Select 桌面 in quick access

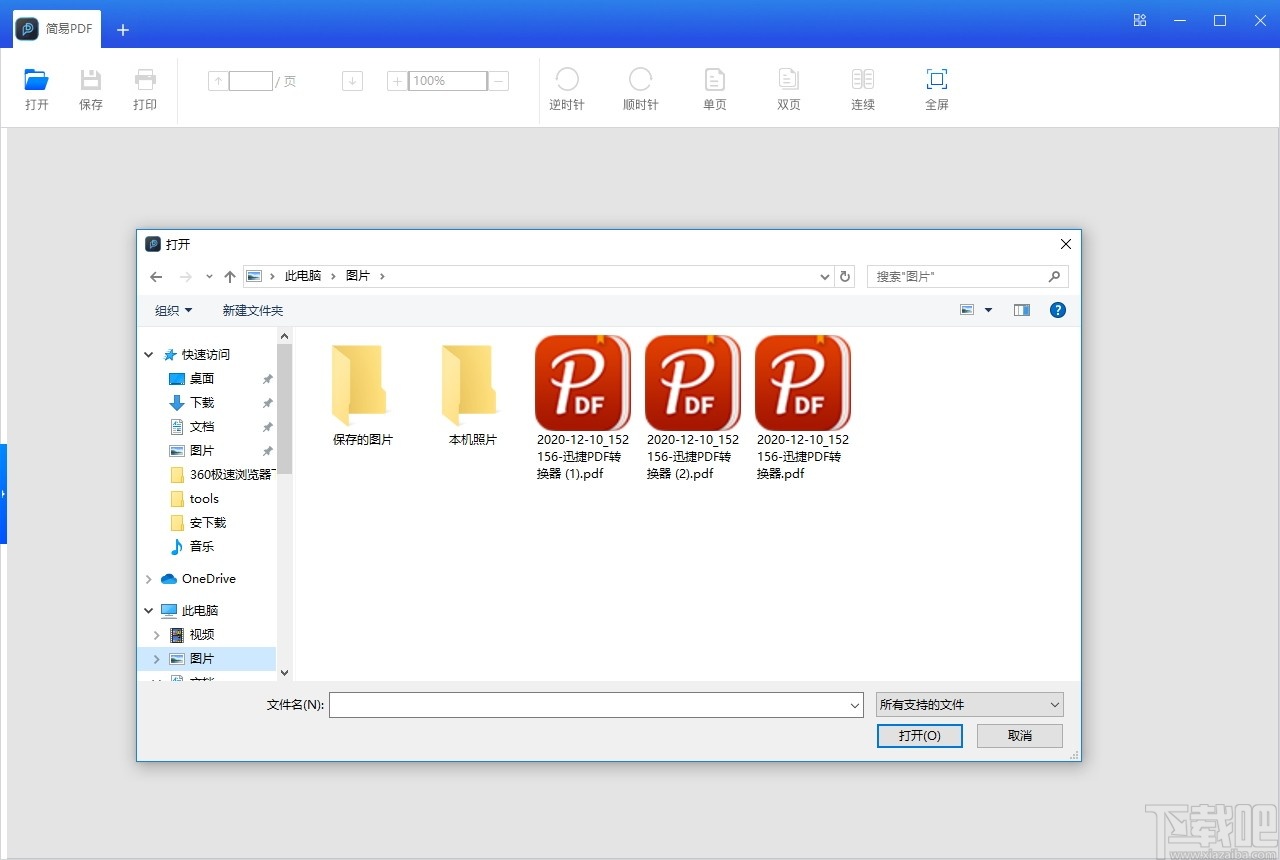pyautogui.click(x=202, y=379)
